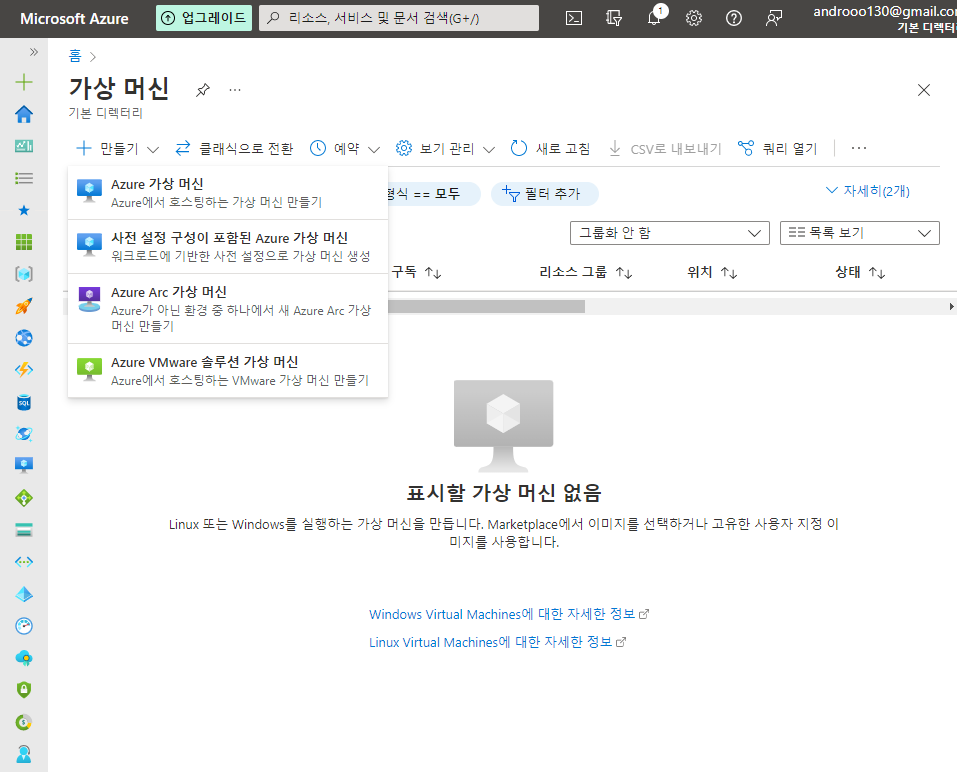Open Cloud Shell from the top bar
The width and height of the screenshot is (957, 772).
(574, 18)
